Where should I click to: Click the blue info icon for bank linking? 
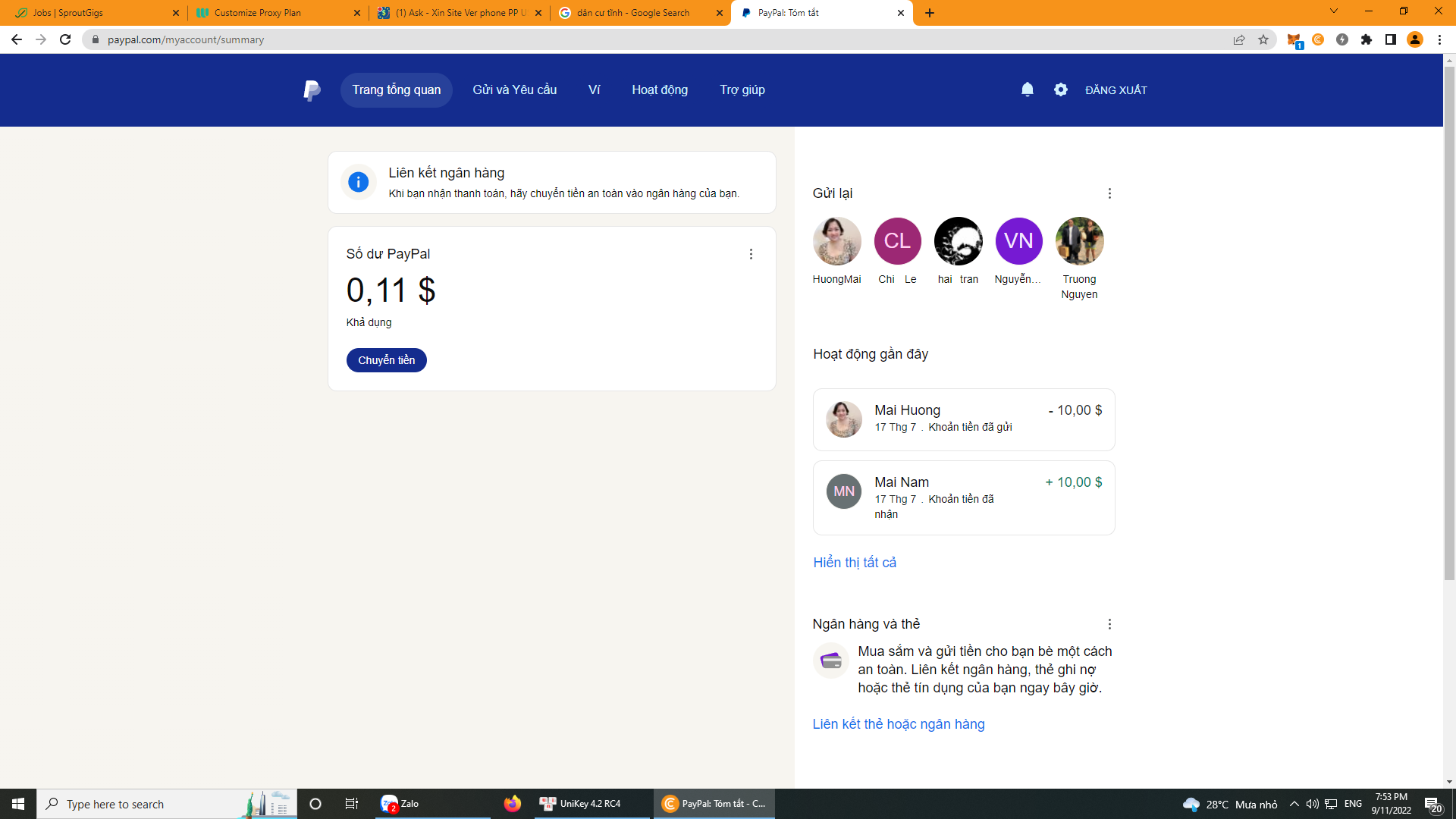point(358,182)
